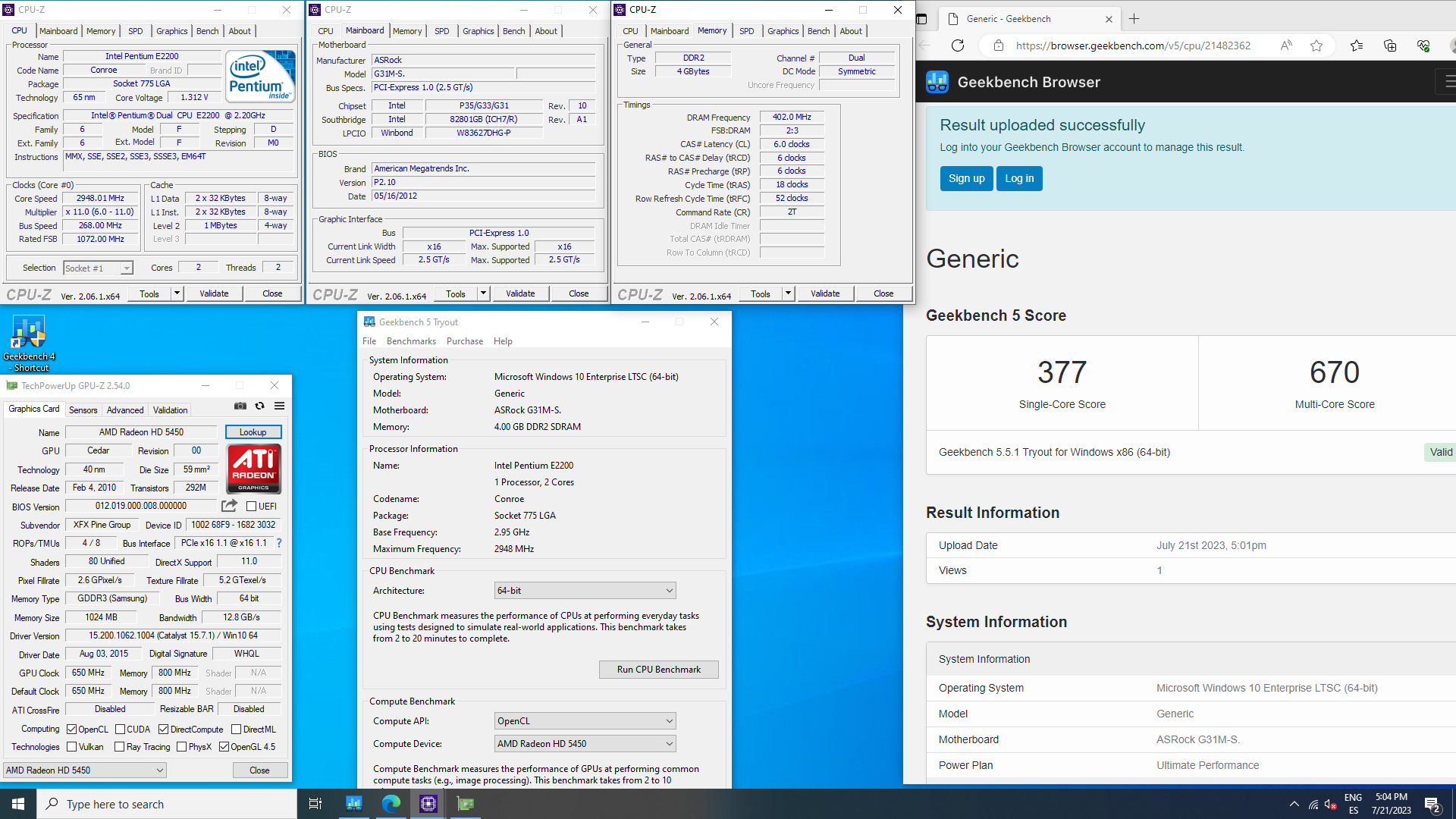Click the muted volume tray icon
This screenshot has width=1456, height=819.
pyautogui.click(x=1330, y=805)
